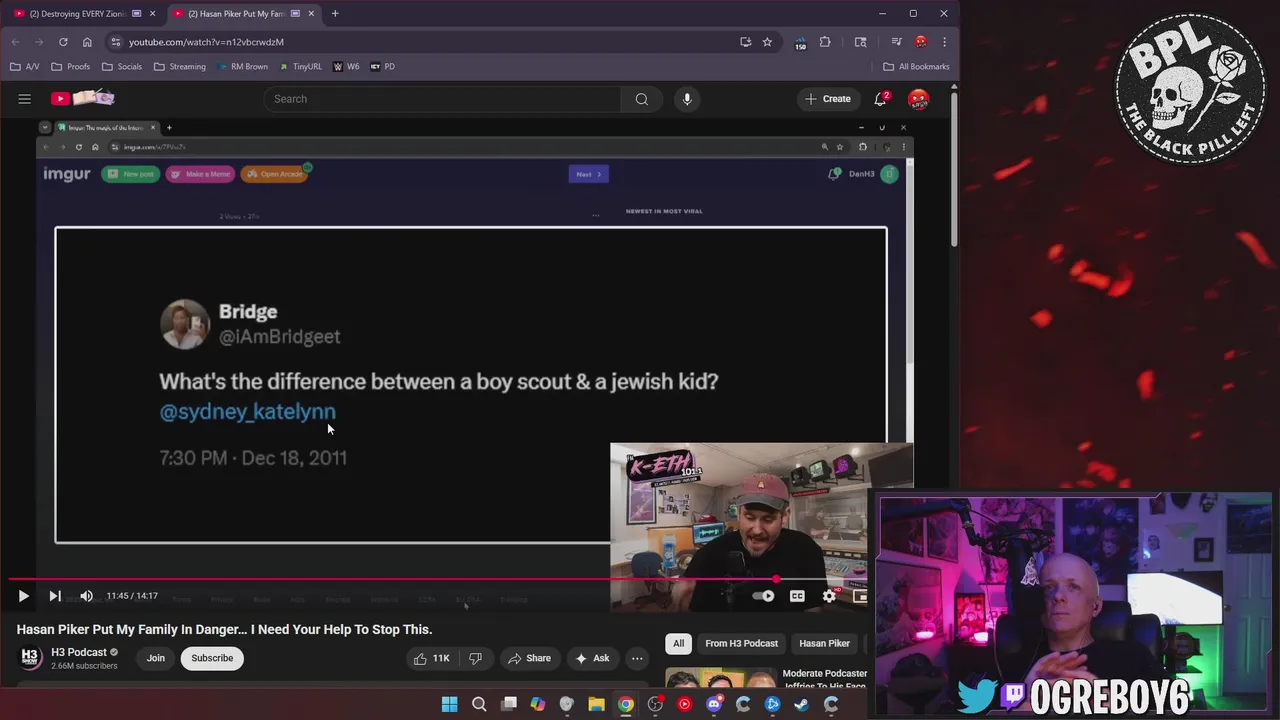Viewport: 1280px width, 720px height.
Task: Subscribe to H3 Podcast
Action: [212, 658]
